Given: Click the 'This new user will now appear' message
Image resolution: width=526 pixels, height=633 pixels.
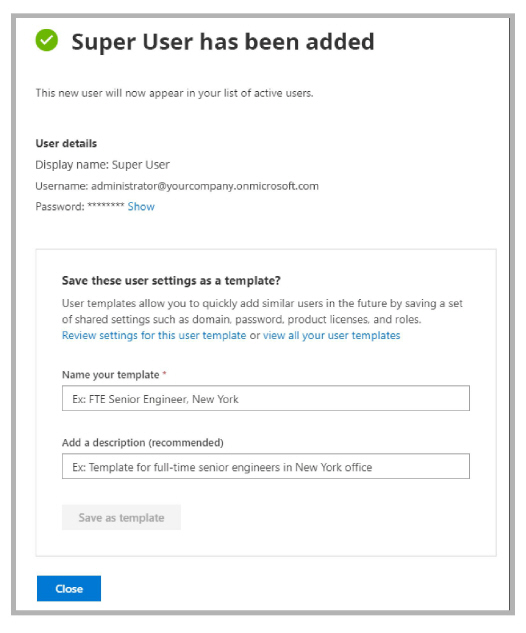Looking at the screenshot, I should tap(174, 93).
